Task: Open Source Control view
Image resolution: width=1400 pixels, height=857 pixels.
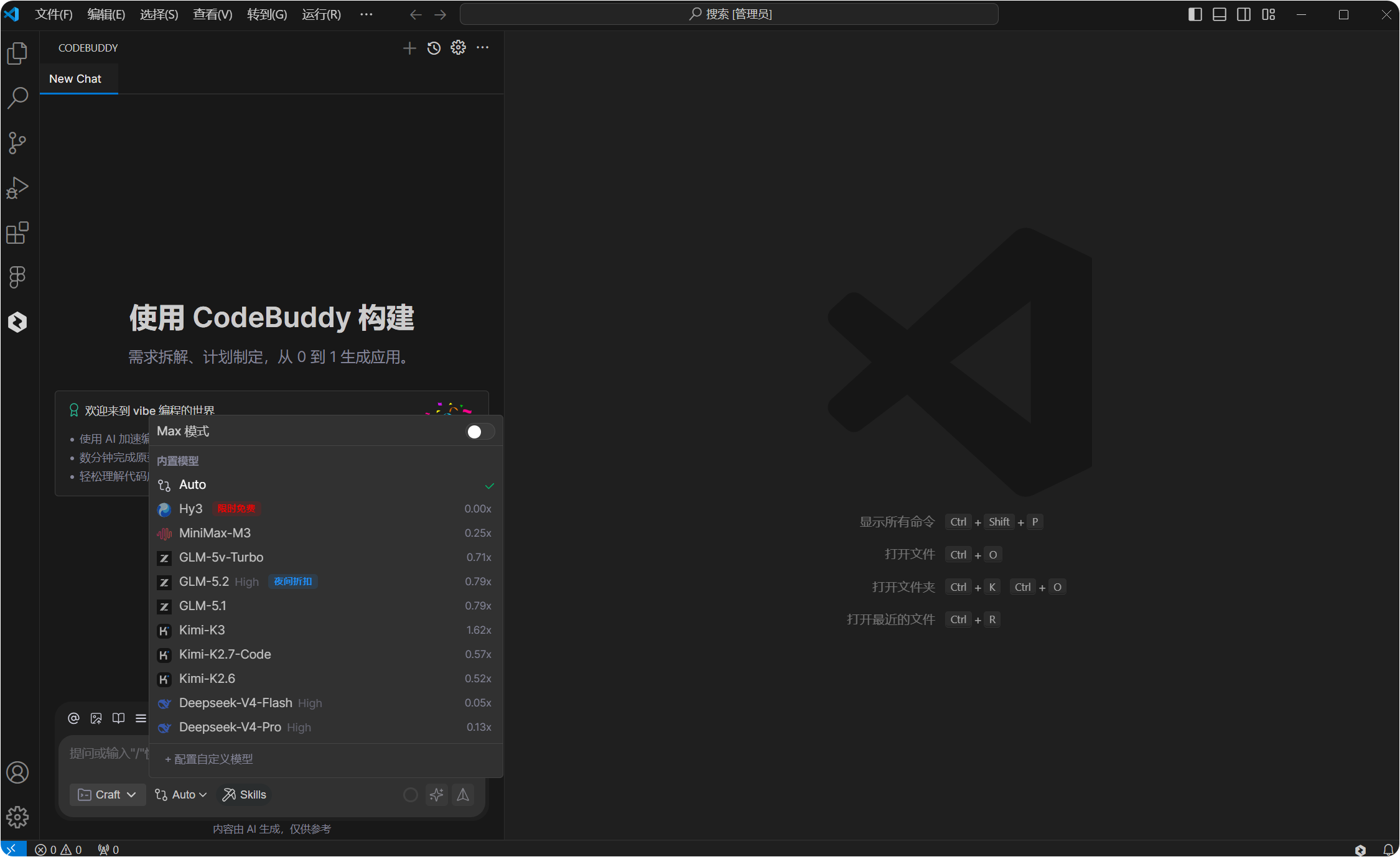Action: [17, 143]
